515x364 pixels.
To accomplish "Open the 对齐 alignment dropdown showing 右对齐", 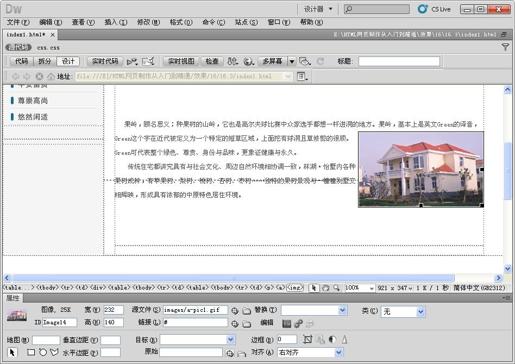I will (339, 352).
